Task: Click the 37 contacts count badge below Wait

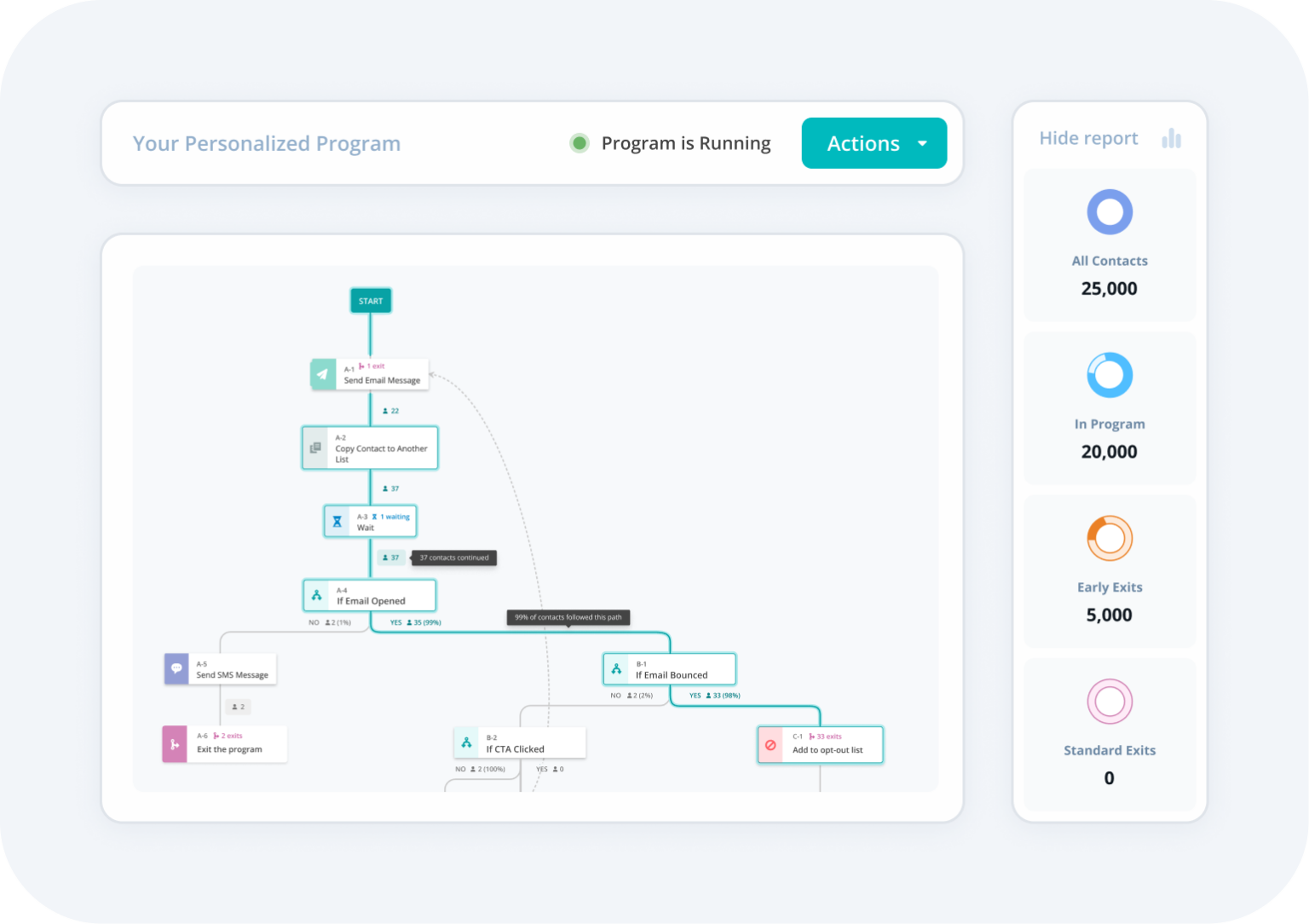Action: tap(391, 558)
